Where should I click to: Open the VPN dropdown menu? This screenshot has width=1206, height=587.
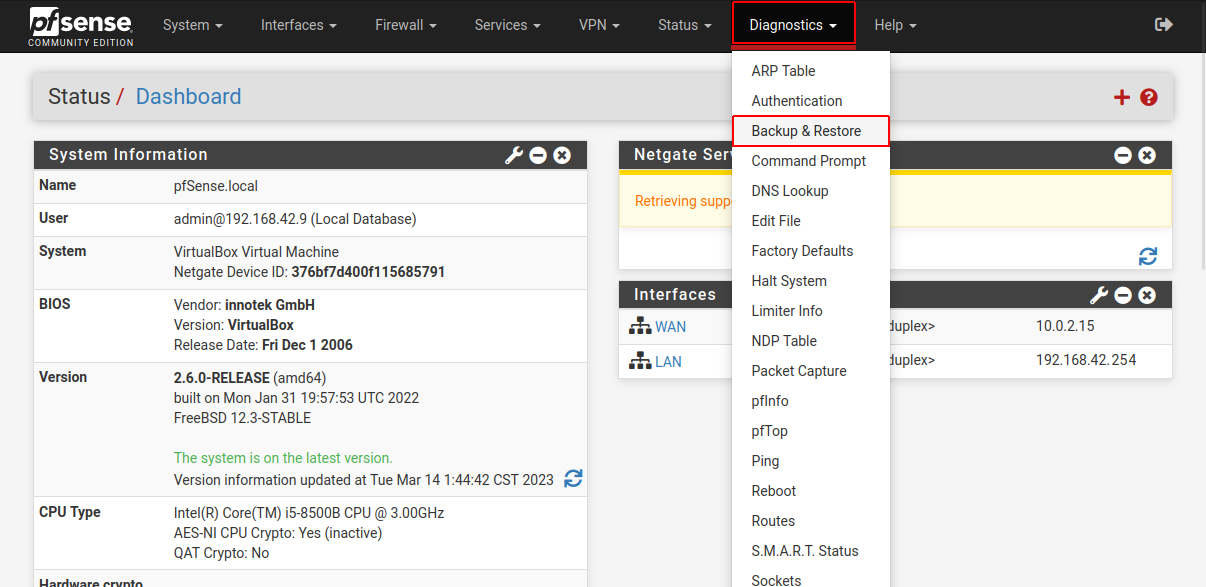click(x=599, y=25)
